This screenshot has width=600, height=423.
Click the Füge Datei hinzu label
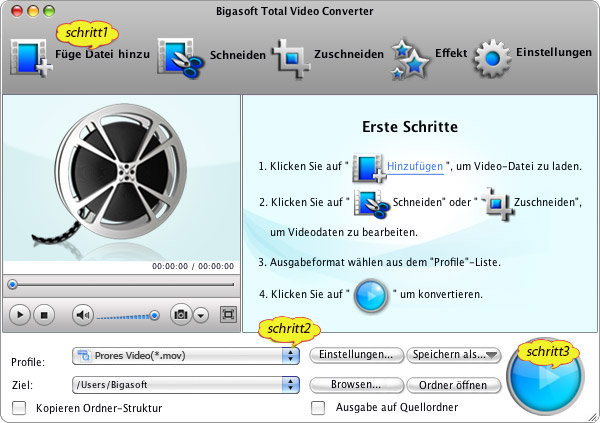(x=103, y=54)
